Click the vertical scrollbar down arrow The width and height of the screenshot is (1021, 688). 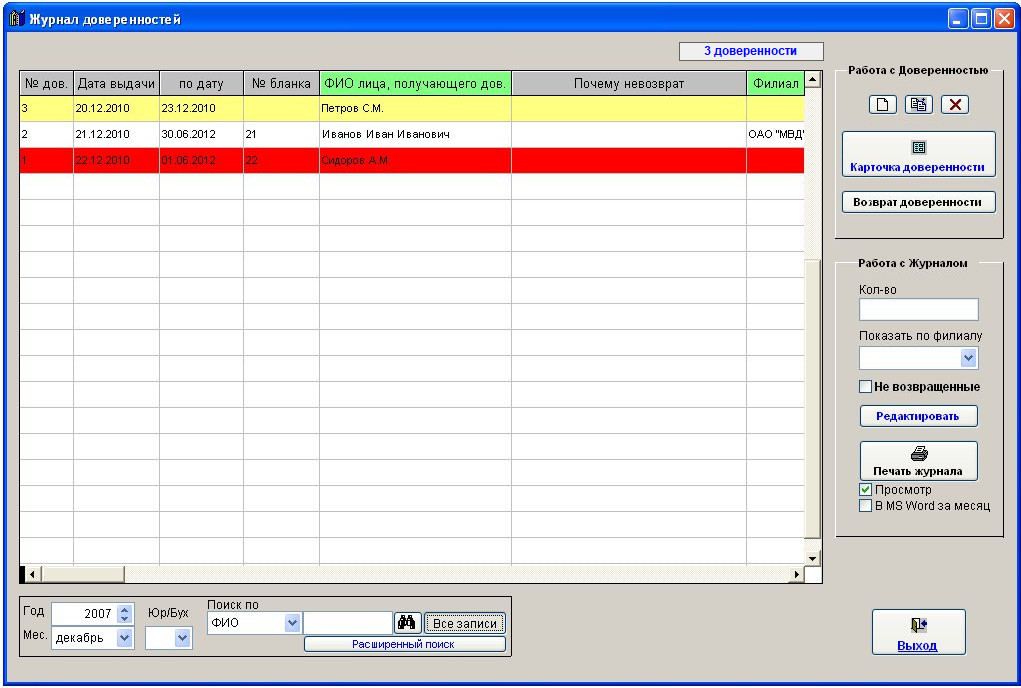(813, 558)
